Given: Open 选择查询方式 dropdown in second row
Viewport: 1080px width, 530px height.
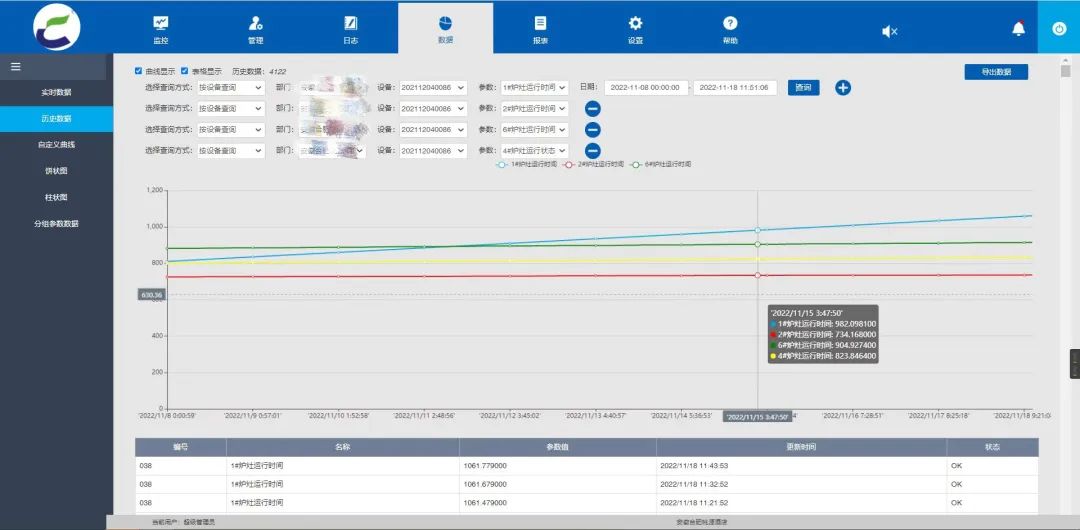Looking at the screenshot, I should pos(231,109).
